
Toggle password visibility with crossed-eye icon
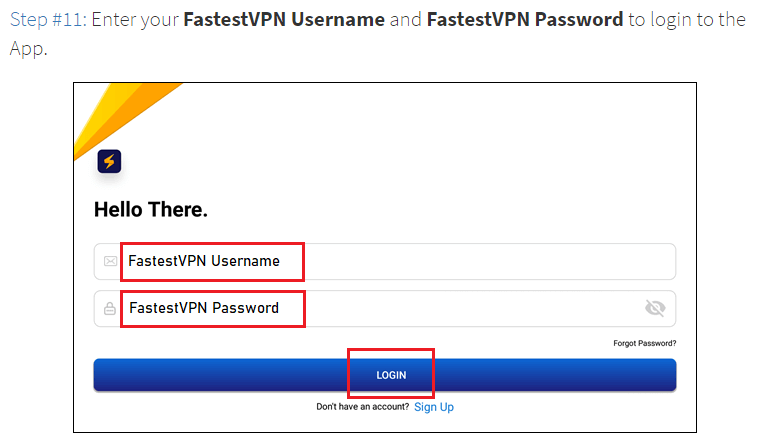click(655, 308)
